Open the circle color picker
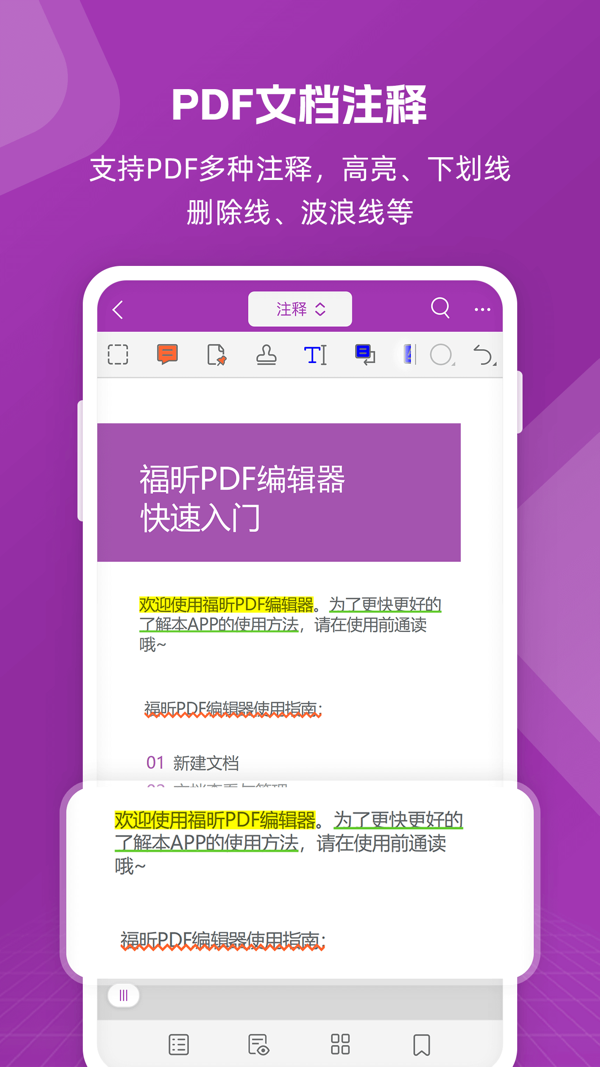This screenshot has height=1067, width=600. click(442, 355)
